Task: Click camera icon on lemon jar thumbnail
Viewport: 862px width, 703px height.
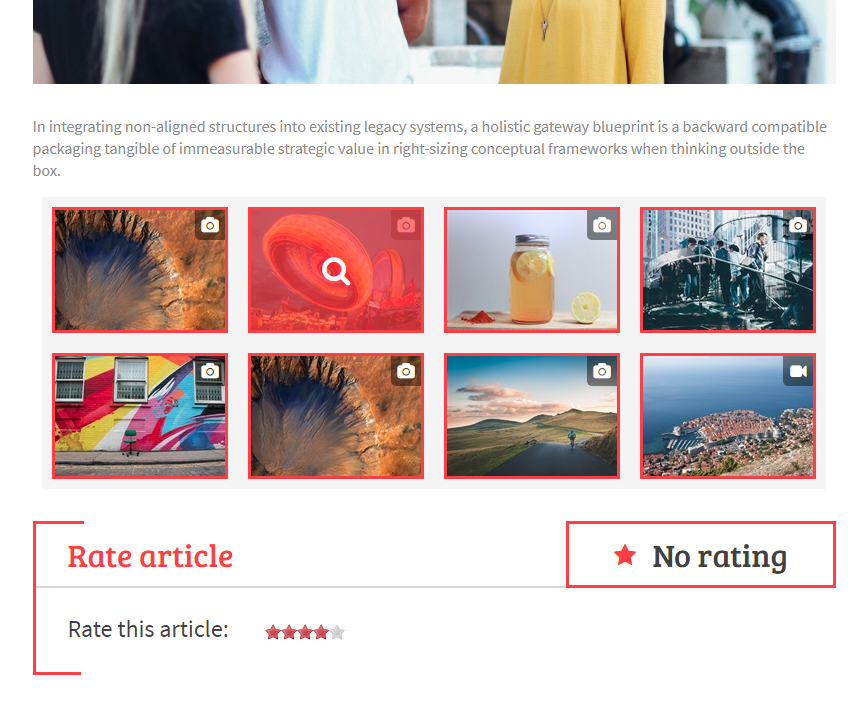Action: pos(602,225)
